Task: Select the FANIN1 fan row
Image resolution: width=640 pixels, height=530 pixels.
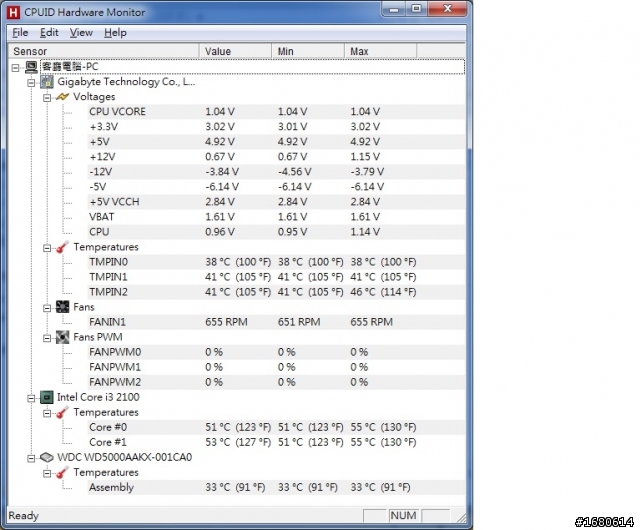Action: [x=276, y=322]
